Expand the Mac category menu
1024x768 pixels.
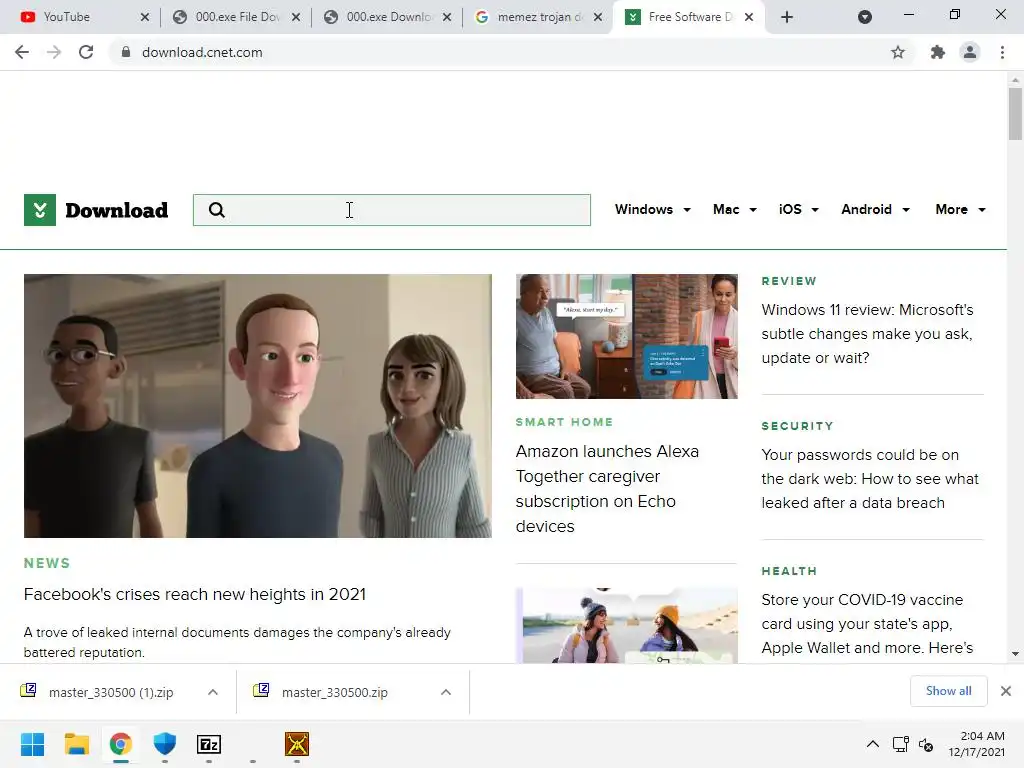coord(735,210)
